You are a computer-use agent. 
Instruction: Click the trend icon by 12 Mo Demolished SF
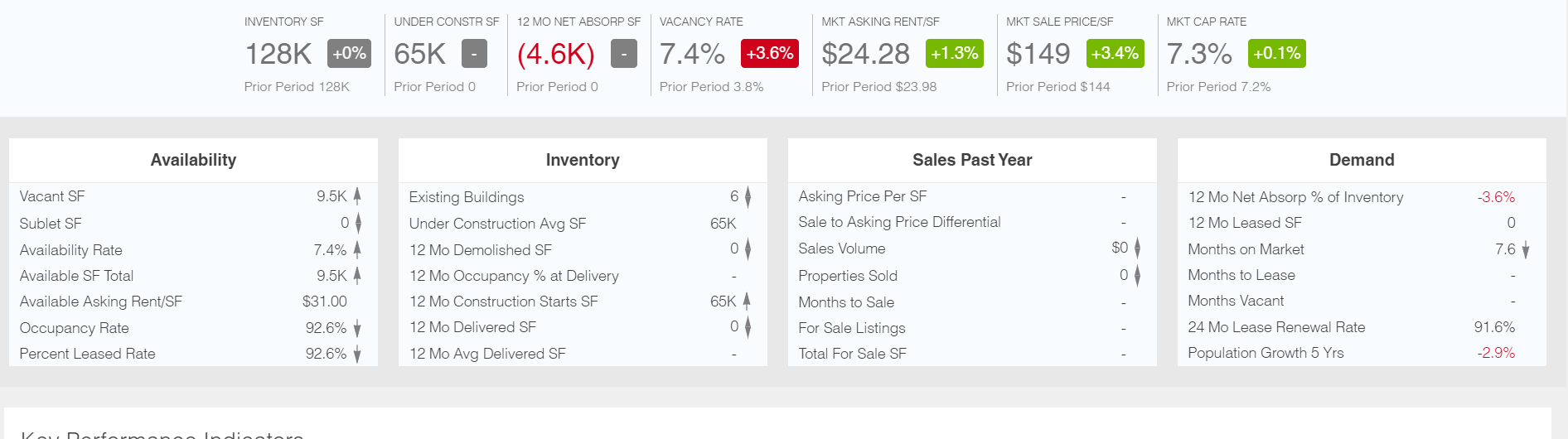coord(748,249)
